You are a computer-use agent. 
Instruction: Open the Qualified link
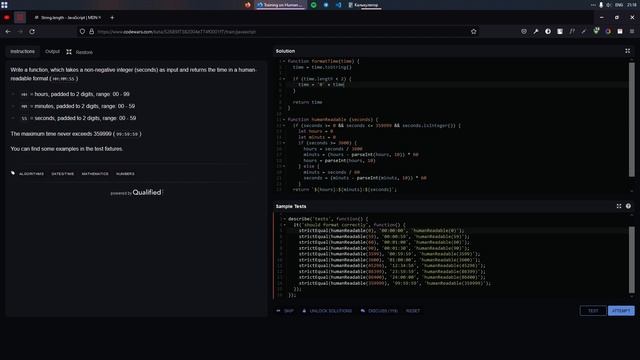click(x=147, y=192)
